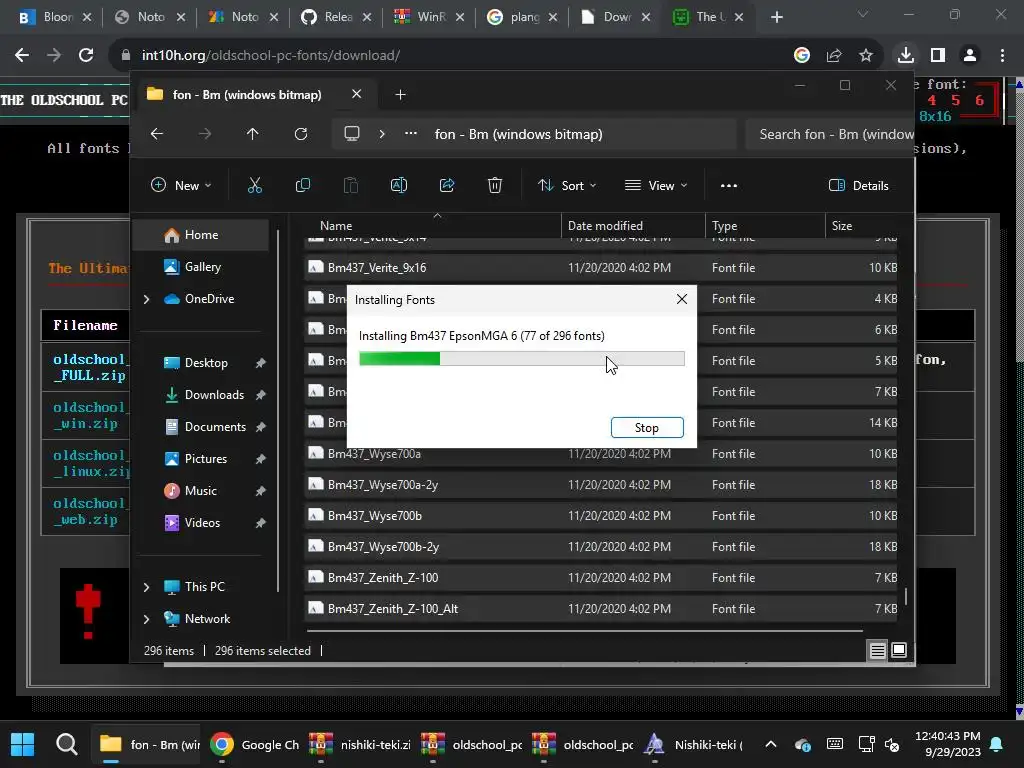The height and width of the screenshot is (768, 1024).
Task: Sort files by Name column header
Action: pyautogui.click(x=434, y=225)
